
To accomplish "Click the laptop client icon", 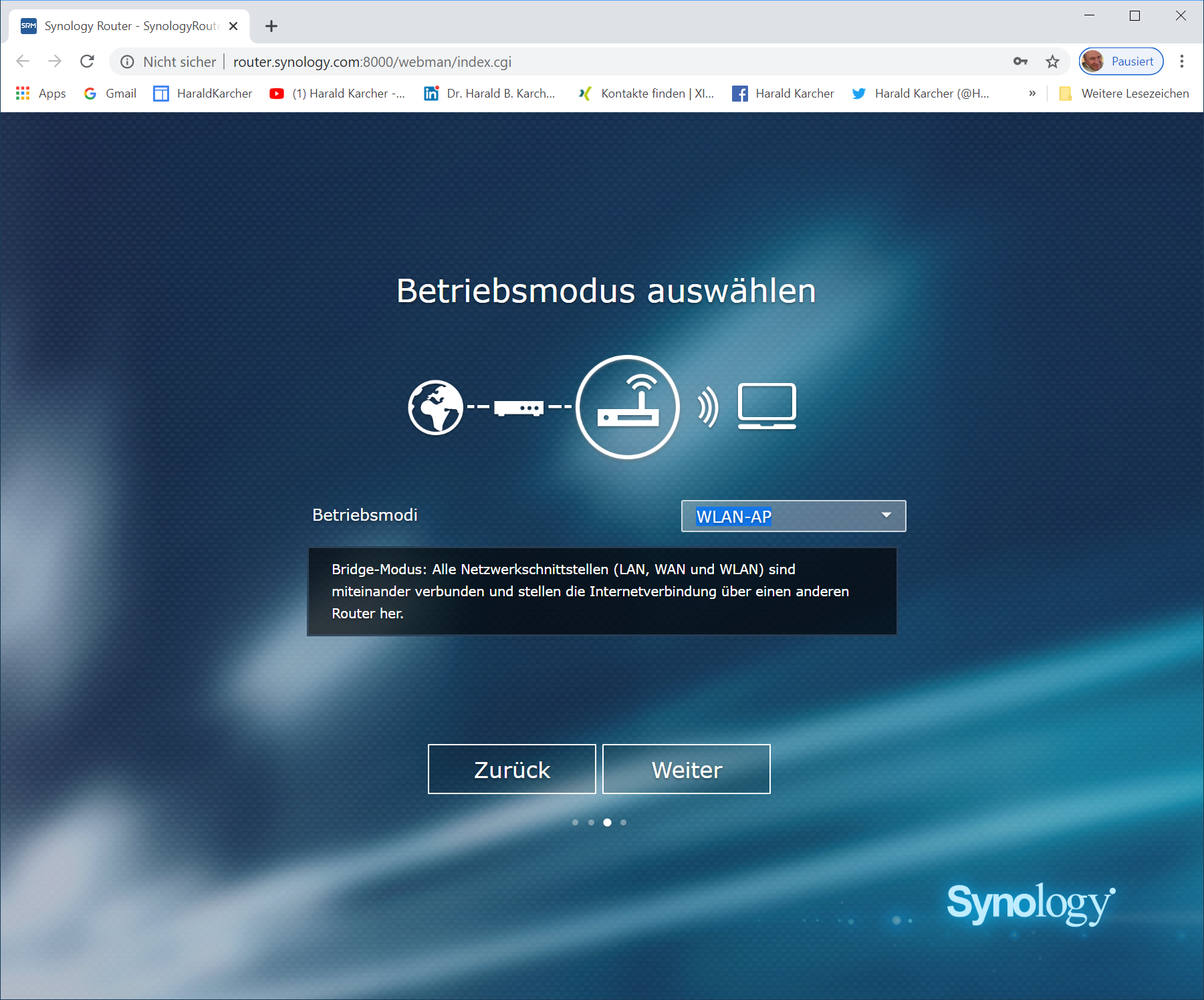I will [767, 406].
